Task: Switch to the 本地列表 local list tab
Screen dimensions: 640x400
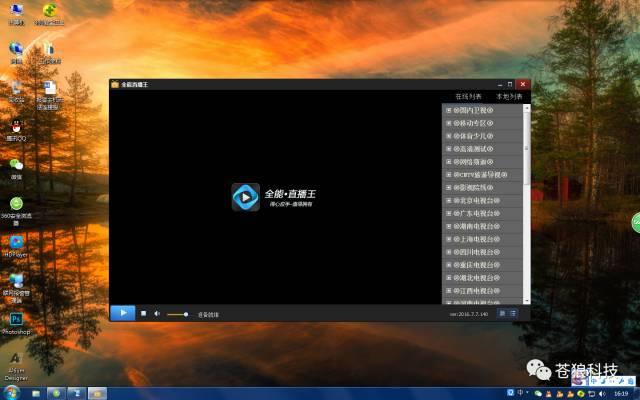Action: (x=509, y=97)
